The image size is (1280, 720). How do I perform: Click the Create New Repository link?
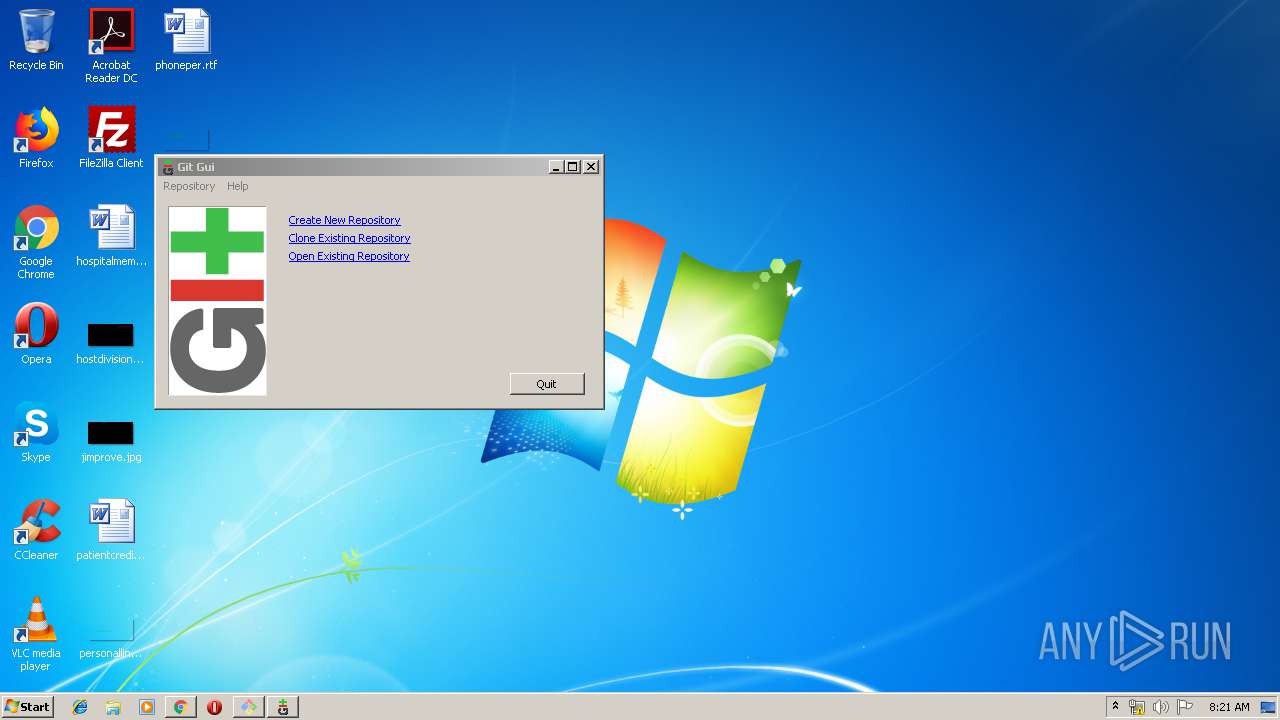coord(344,220)
